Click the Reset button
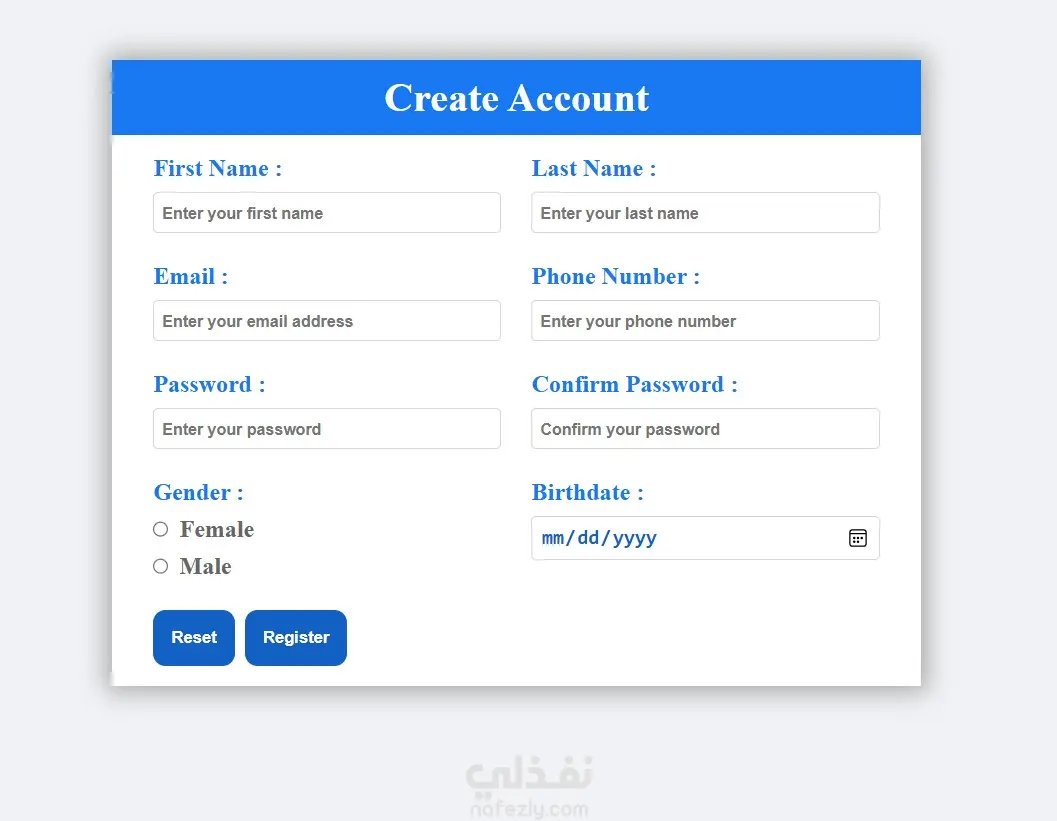 [194, 637]
